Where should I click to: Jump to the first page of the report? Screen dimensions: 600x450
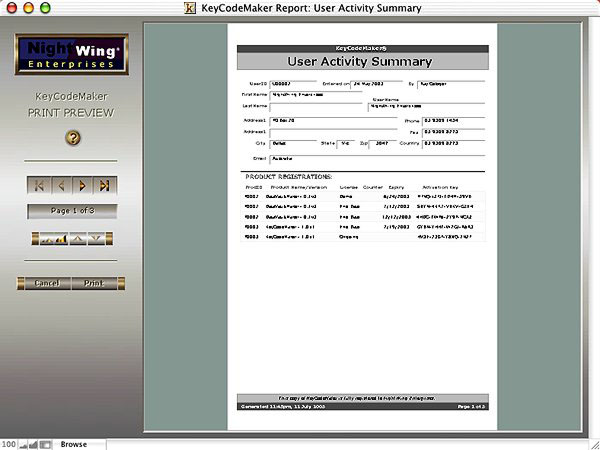pyautogui.click(x=39, y=186)
